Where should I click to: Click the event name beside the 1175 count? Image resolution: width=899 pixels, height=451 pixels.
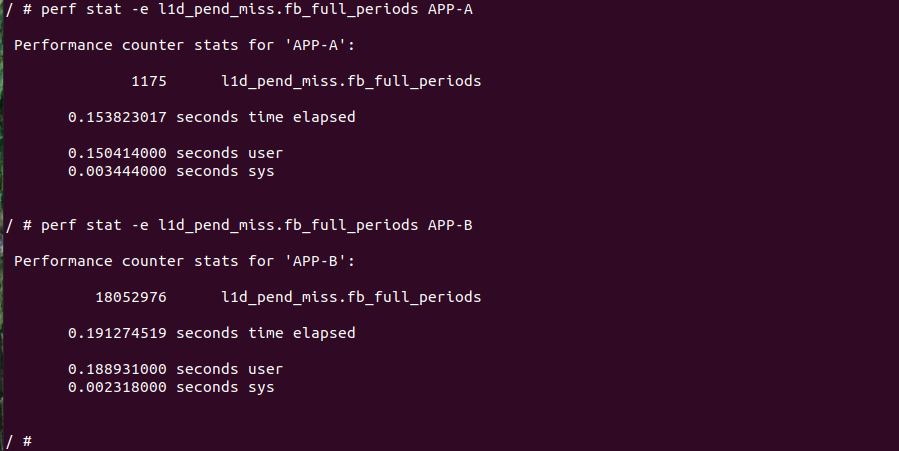[350, 81]
